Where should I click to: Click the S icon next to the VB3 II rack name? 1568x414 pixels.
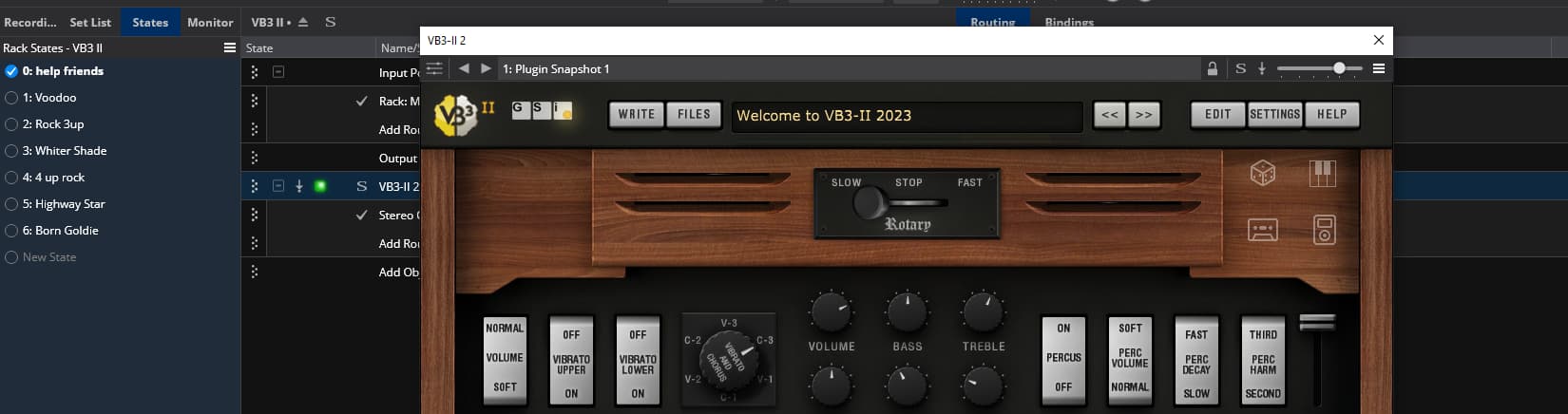(330, 22)
